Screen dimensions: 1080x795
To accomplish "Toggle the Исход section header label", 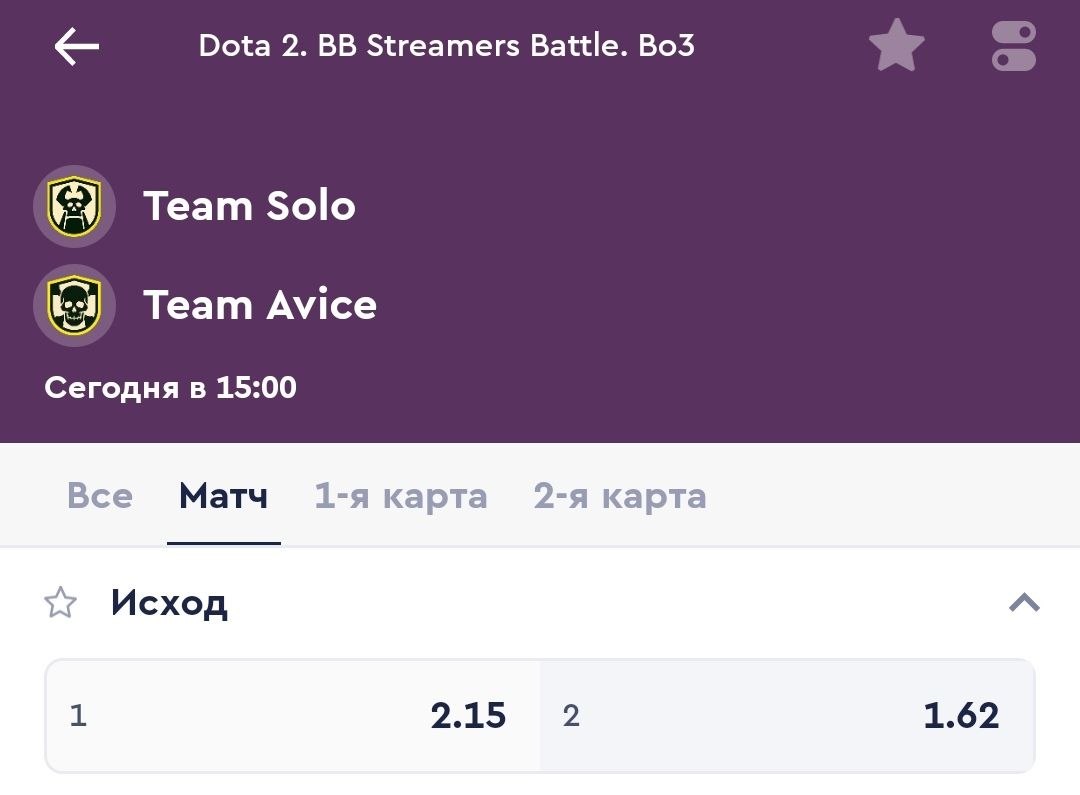I will click(169, 603).
